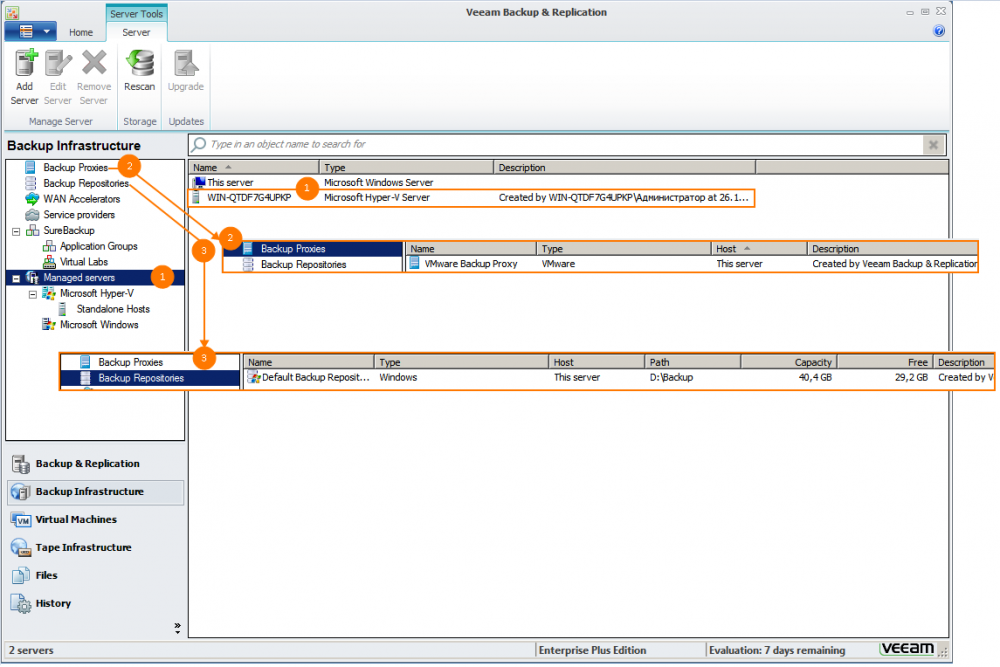Select the Managed servers tree node
The height and width of the screenshot is (667, 1000).
click(79, 277)
